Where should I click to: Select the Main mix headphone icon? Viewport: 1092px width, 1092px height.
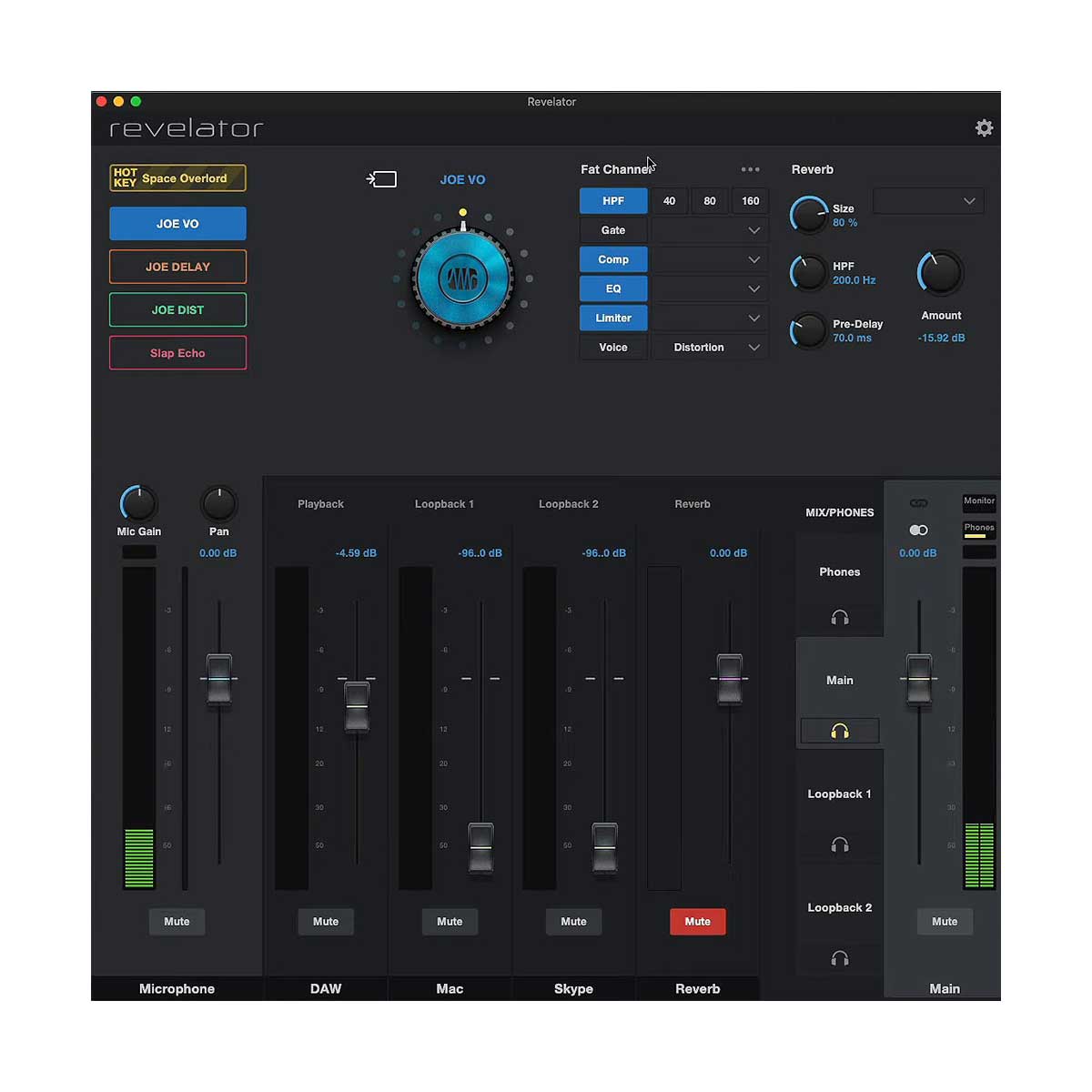[x=839, y=731]
